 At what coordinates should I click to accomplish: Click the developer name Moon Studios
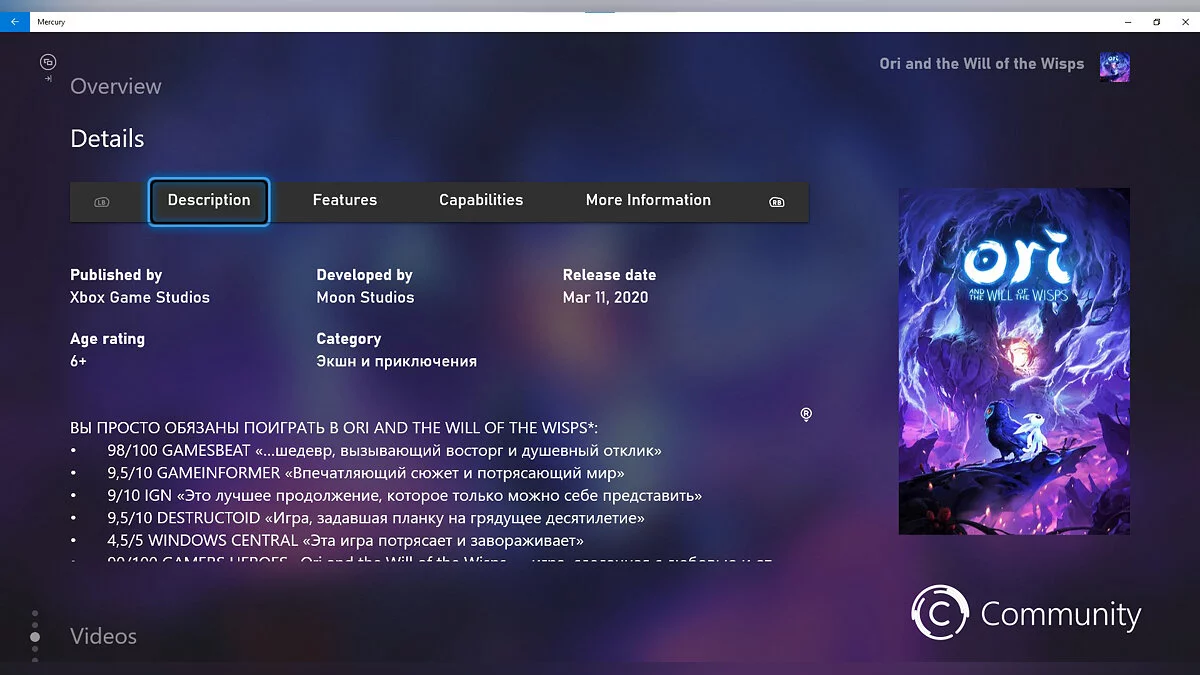coord(365,297)
